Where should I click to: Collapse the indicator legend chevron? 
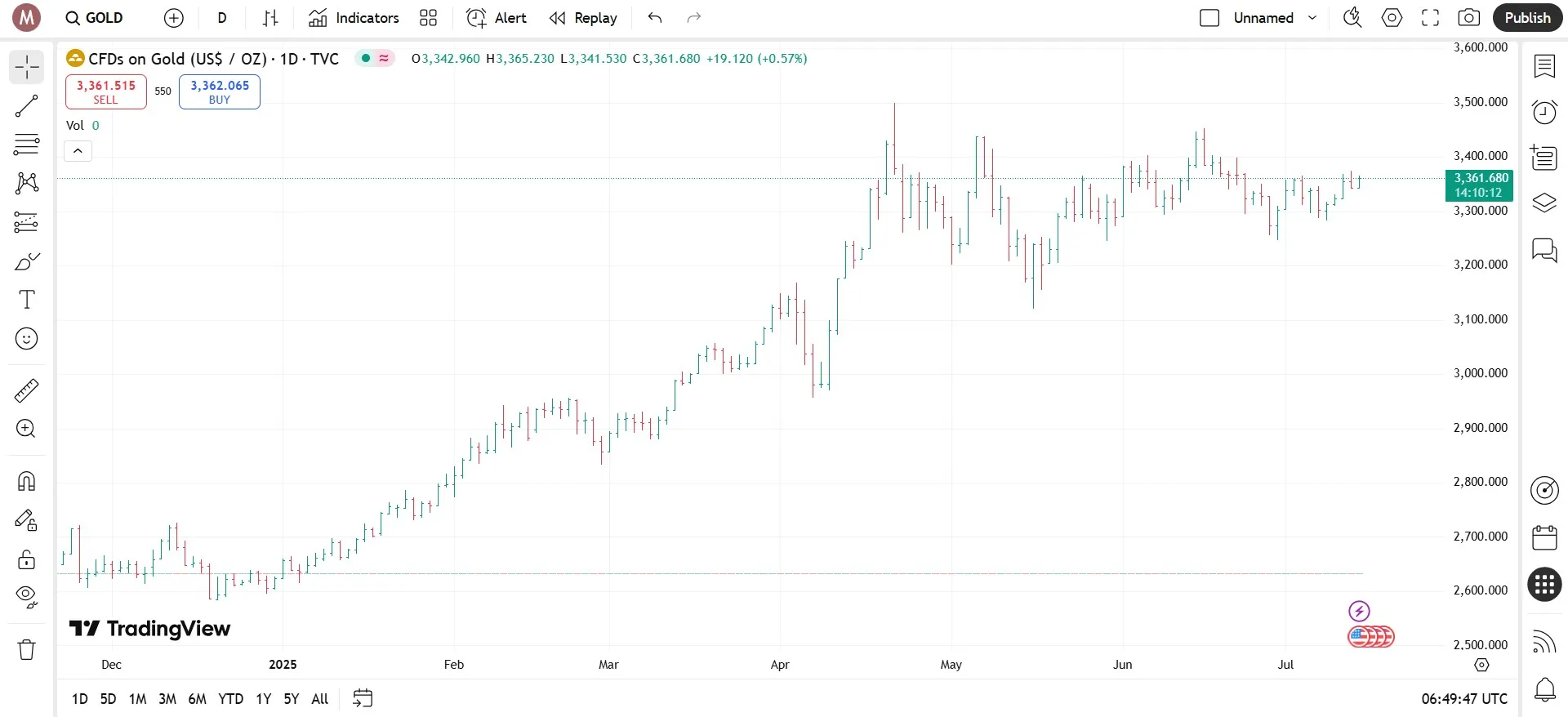[78, 151]
